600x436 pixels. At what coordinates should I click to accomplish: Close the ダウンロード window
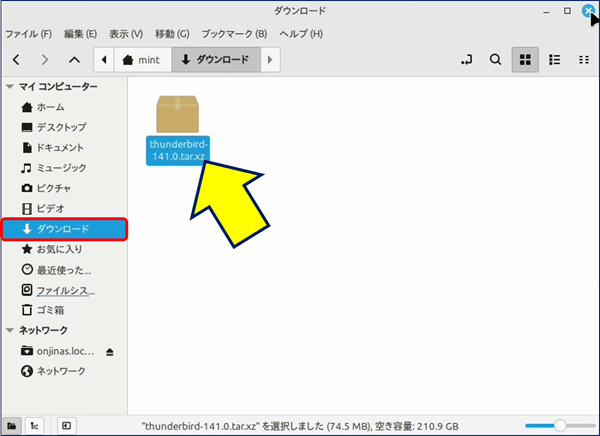click(588, 11)
